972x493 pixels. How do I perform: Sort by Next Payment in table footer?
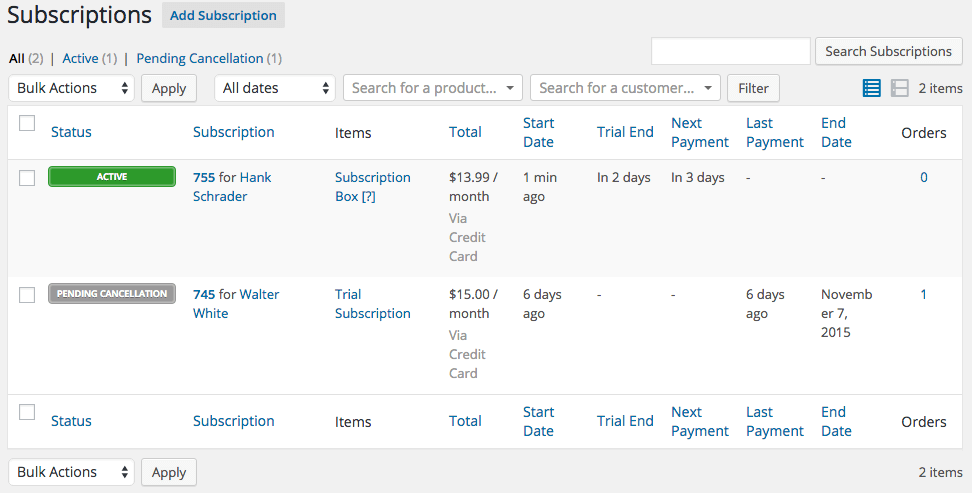(700, 421)
